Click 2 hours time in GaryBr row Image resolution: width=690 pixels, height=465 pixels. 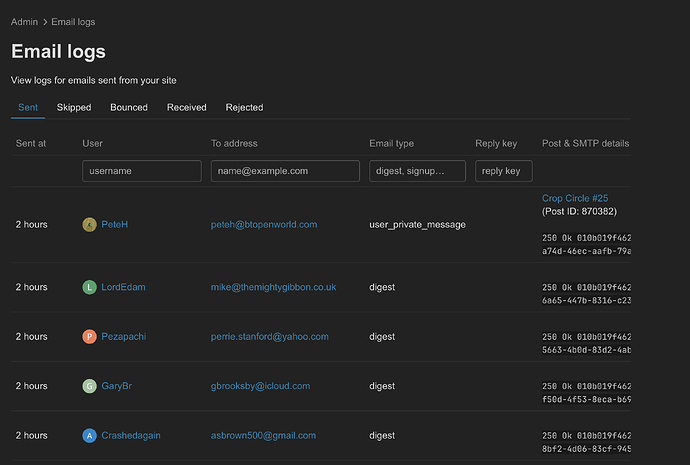click(x=31, y=386)
